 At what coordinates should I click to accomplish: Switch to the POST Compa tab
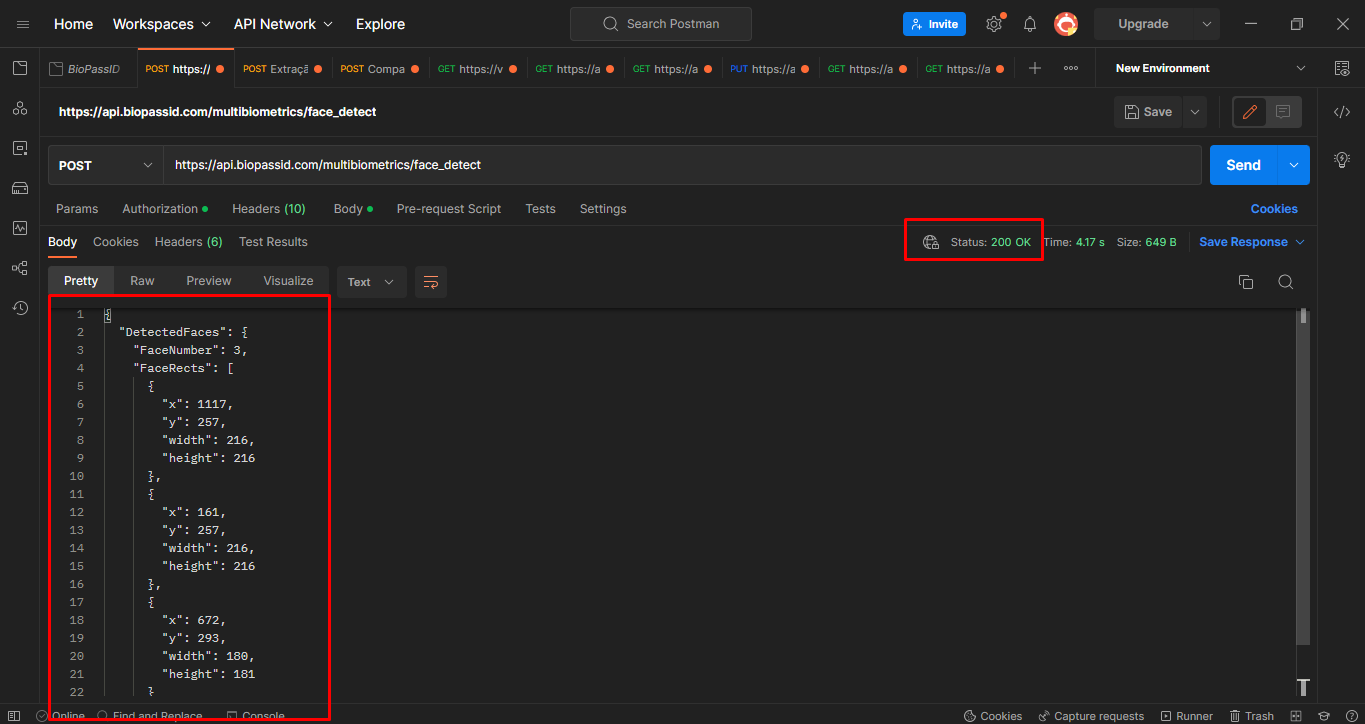(x=380, y=69)
